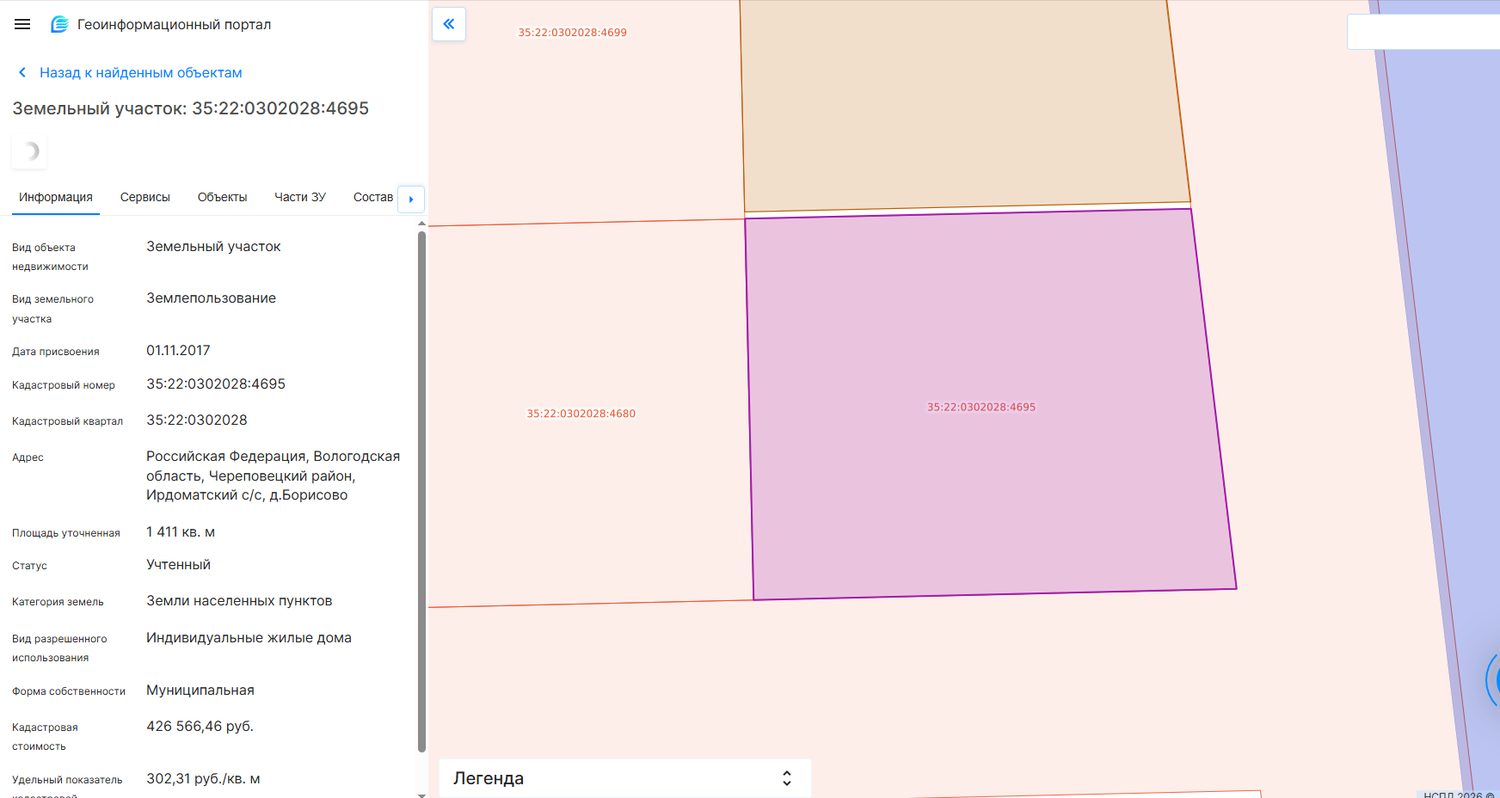Click the back arrow beside Назад
The image size is (1500, 798).
click(x=22, y=73)
